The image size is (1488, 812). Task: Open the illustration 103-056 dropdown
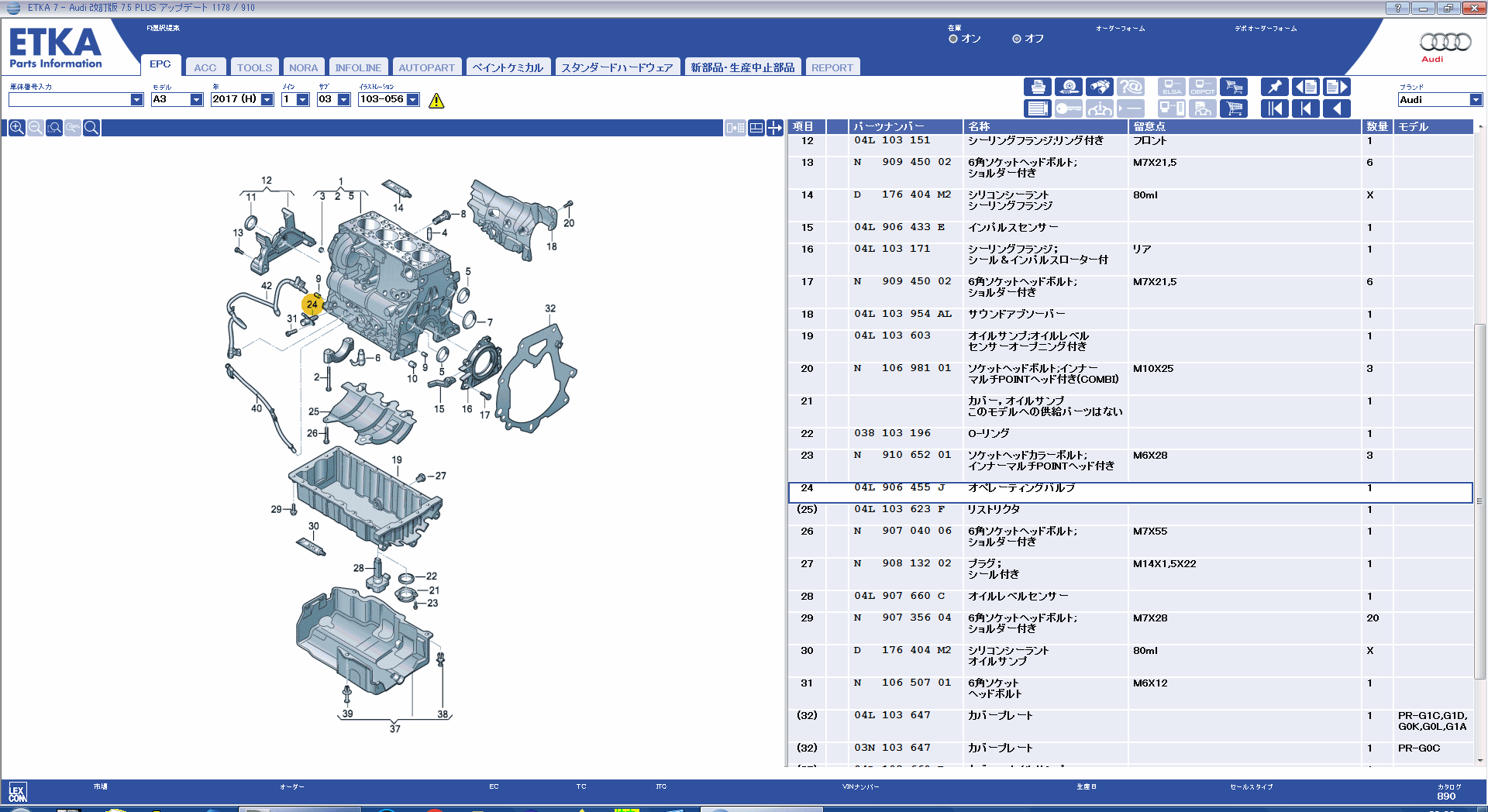pyautogui.click(x=413, y=100)
